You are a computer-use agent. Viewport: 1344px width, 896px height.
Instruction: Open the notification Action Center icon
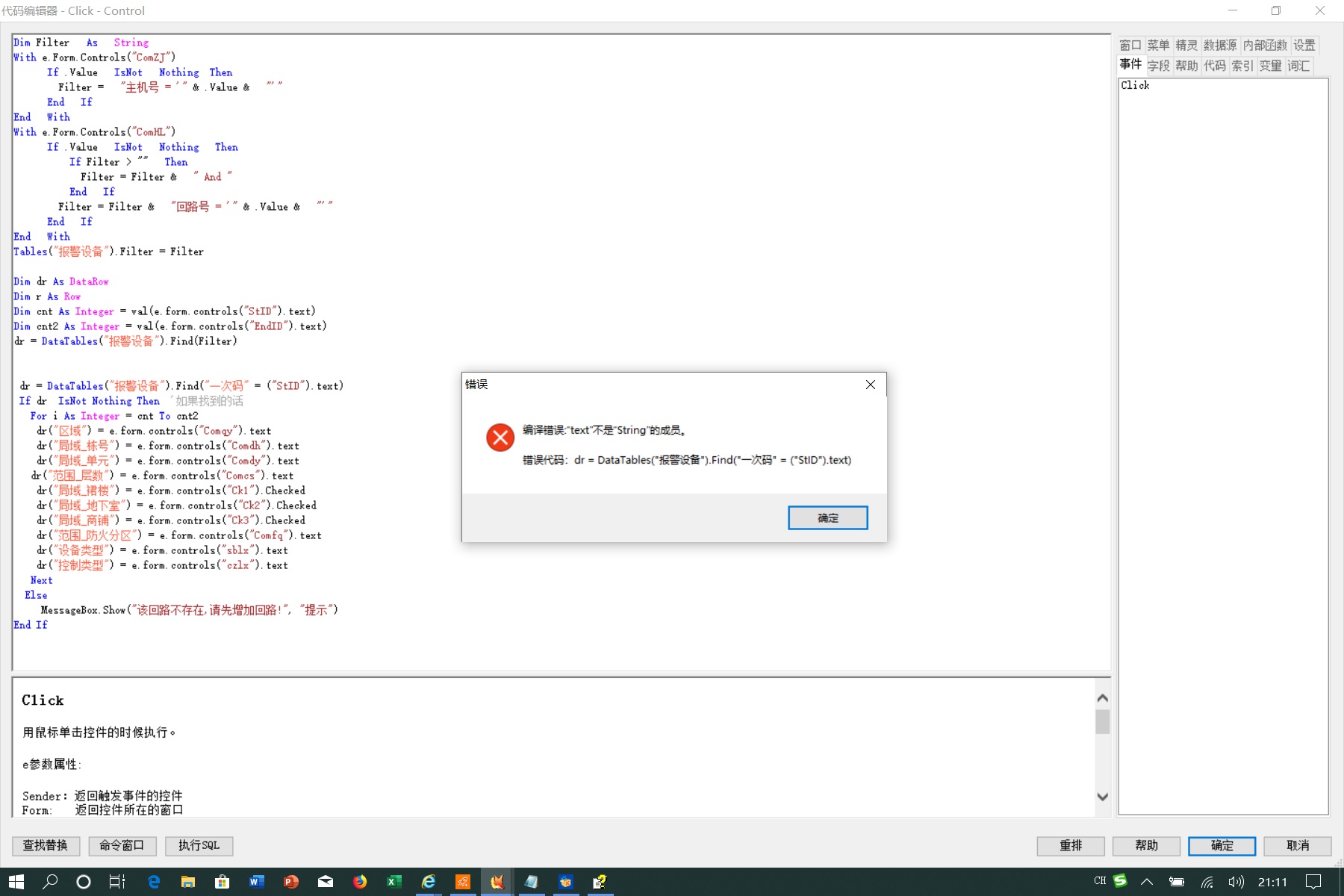click(1313, 882)
